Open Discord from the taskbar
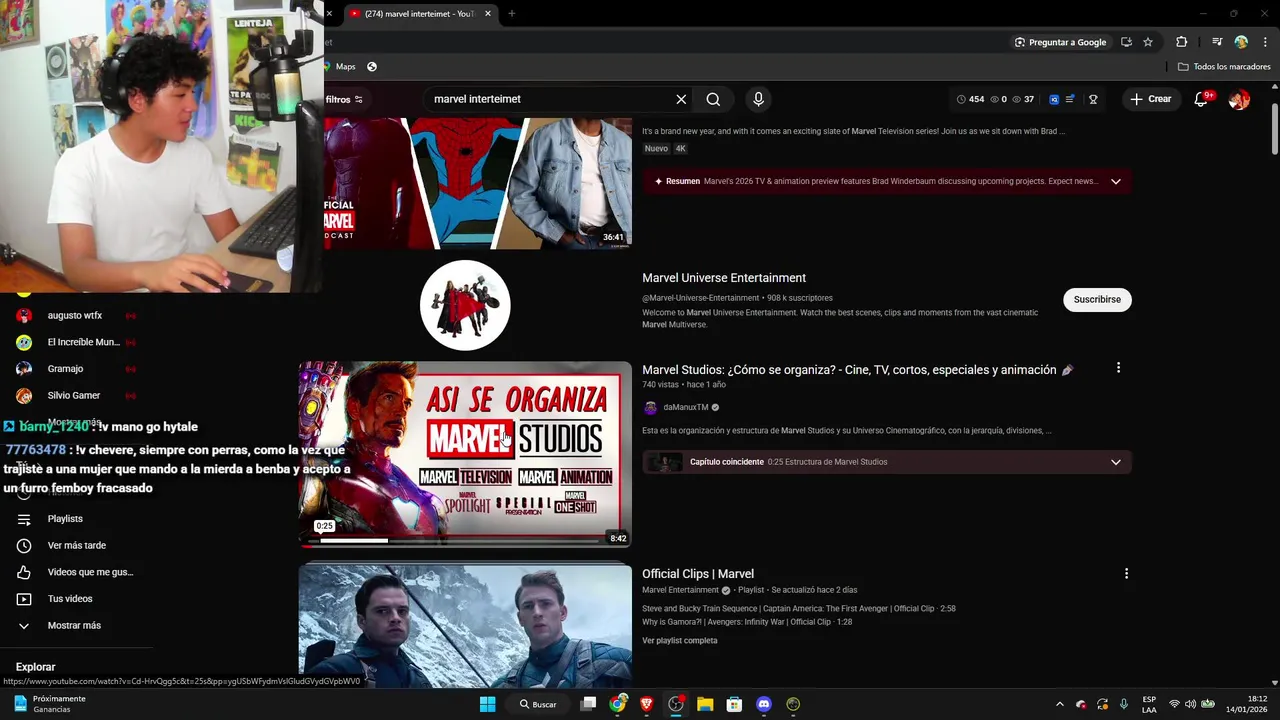The image size is (1280, 720). coord(764,704)
